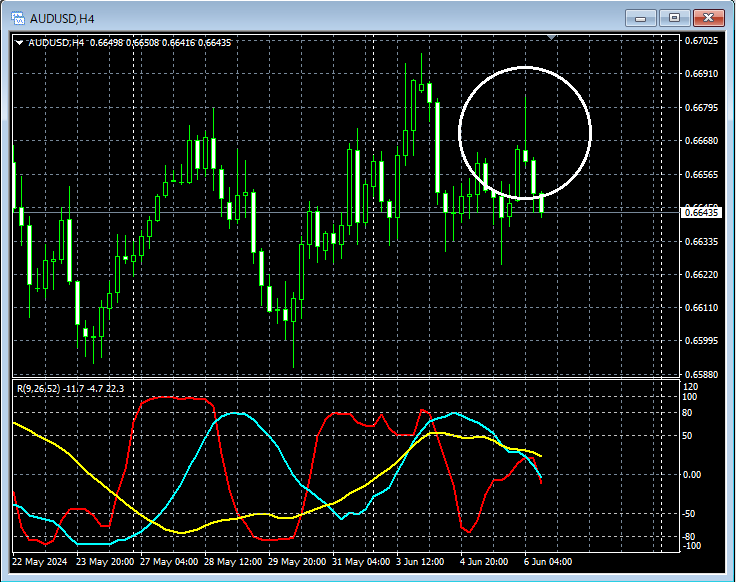
Task: Click the chart shift triangle marker
Action: point(552,37)
